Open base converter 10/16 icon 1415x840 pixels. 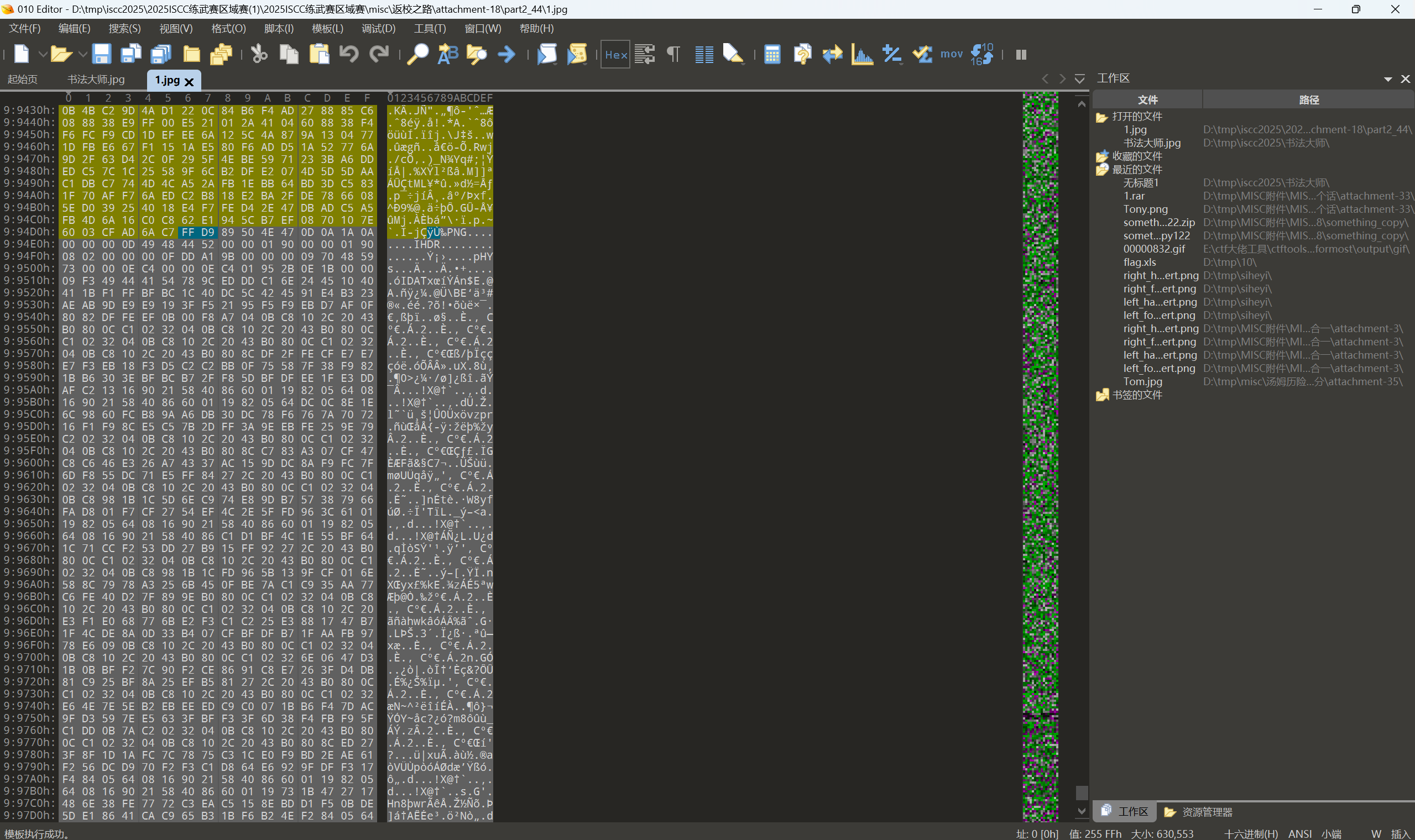[982, 54]
